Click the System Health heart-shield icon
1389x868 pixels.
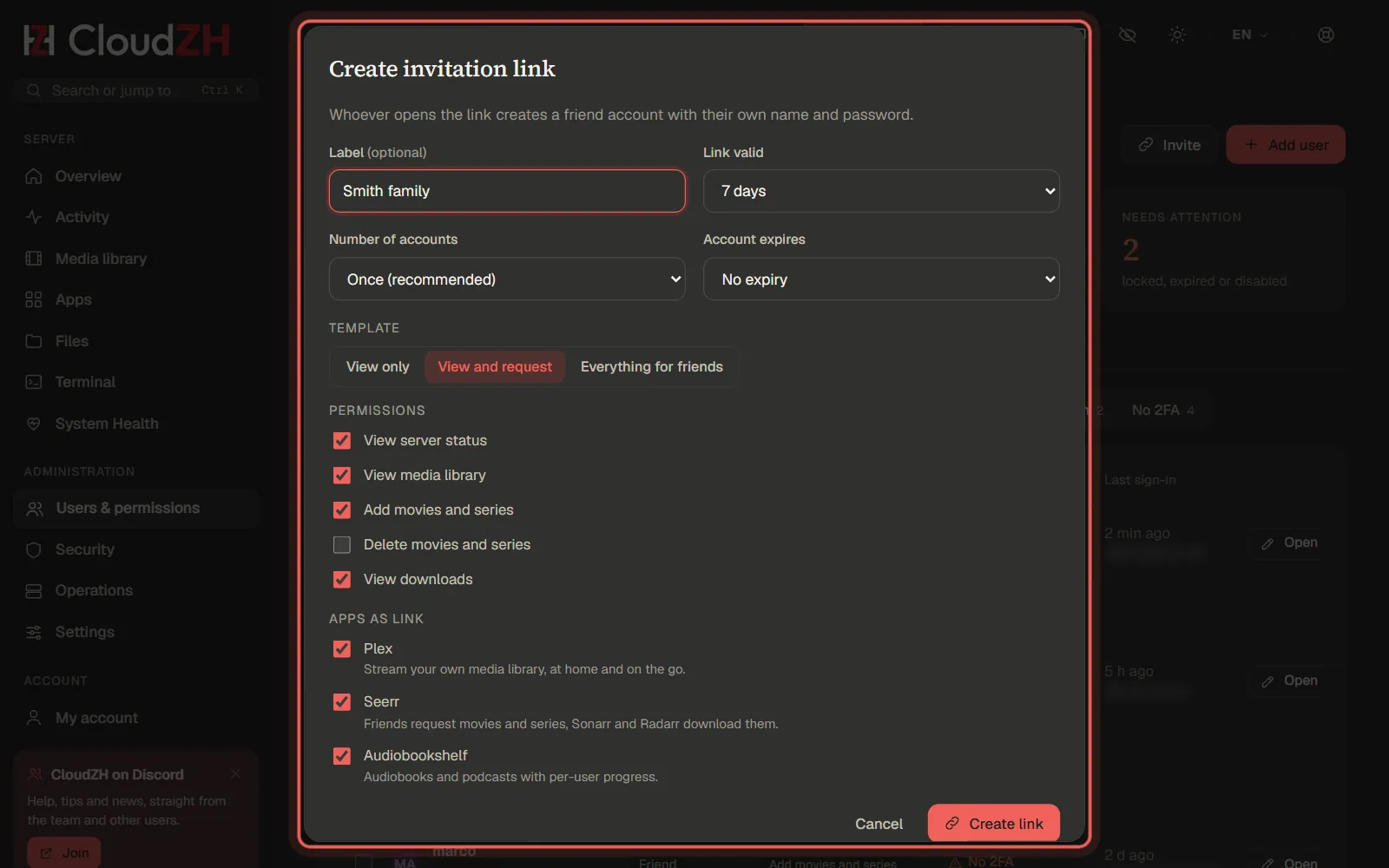coord(34,424)
